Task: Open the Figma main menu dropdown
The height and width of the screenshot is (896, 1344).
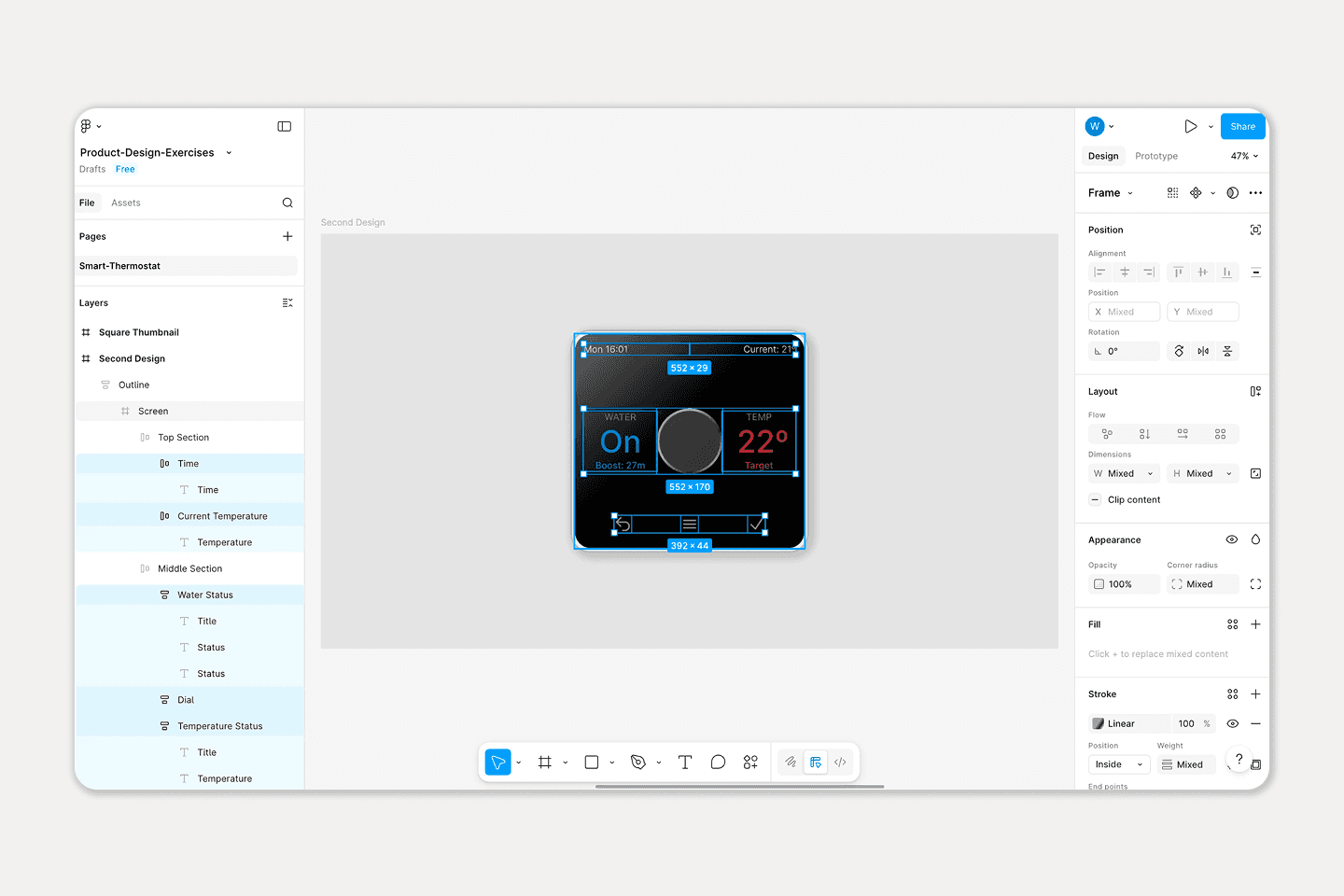Action: coord(91,126)
